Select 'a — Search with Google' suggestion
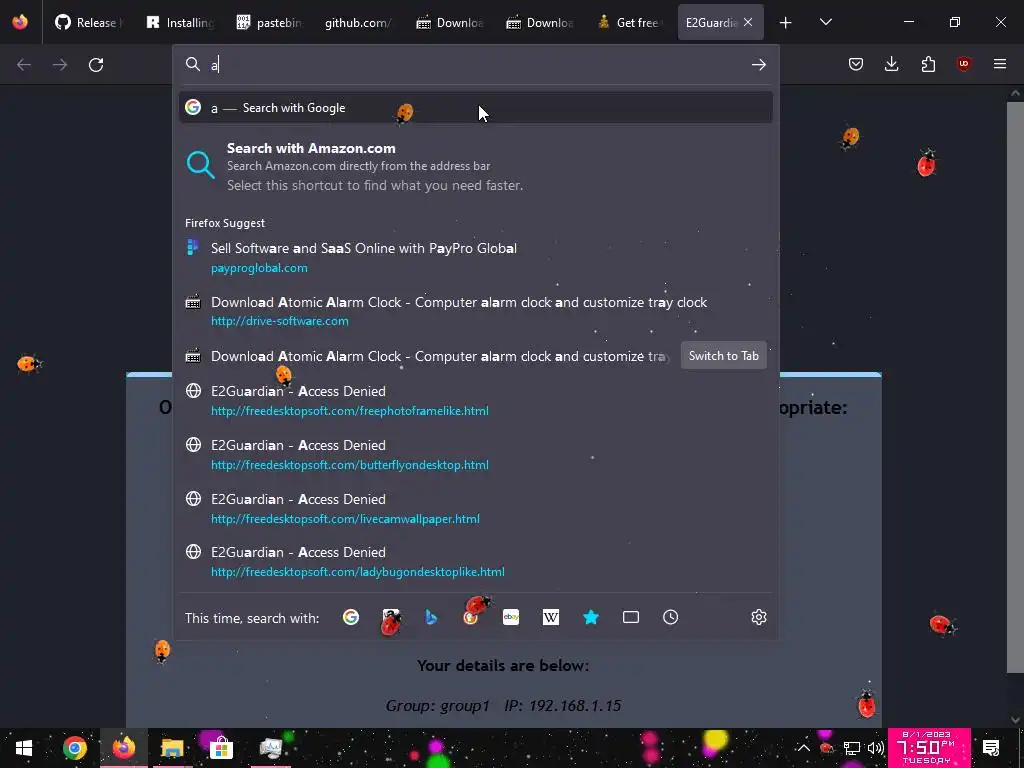Image resolution: width=1024 pixels, height=768 pixels. pyautogui.click(x=475, y=108)
